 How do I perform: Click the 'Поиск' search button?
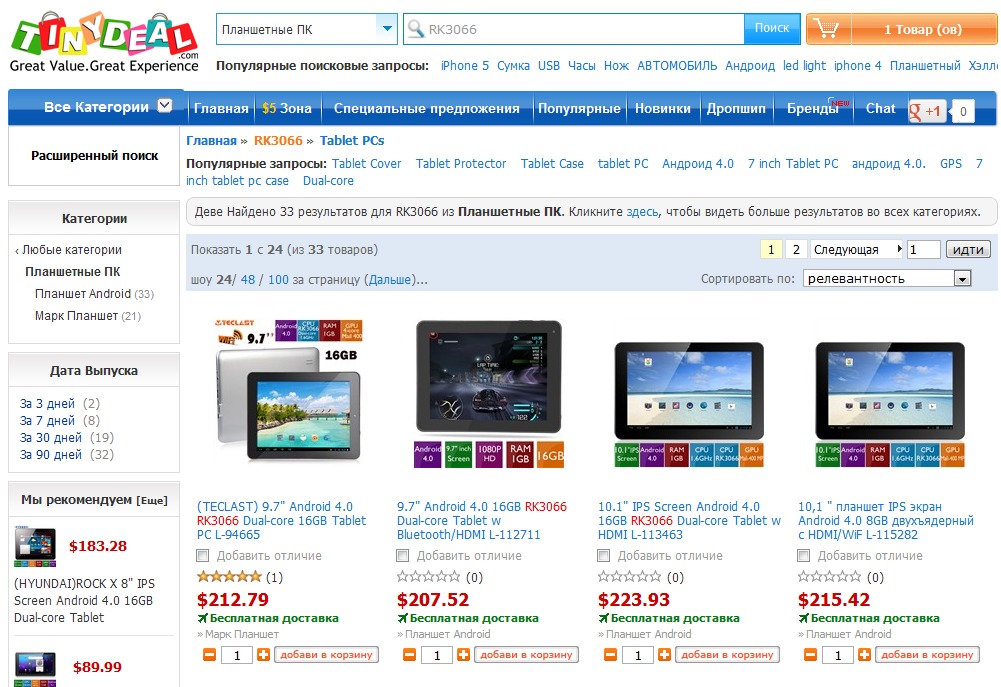pos(772,29)
